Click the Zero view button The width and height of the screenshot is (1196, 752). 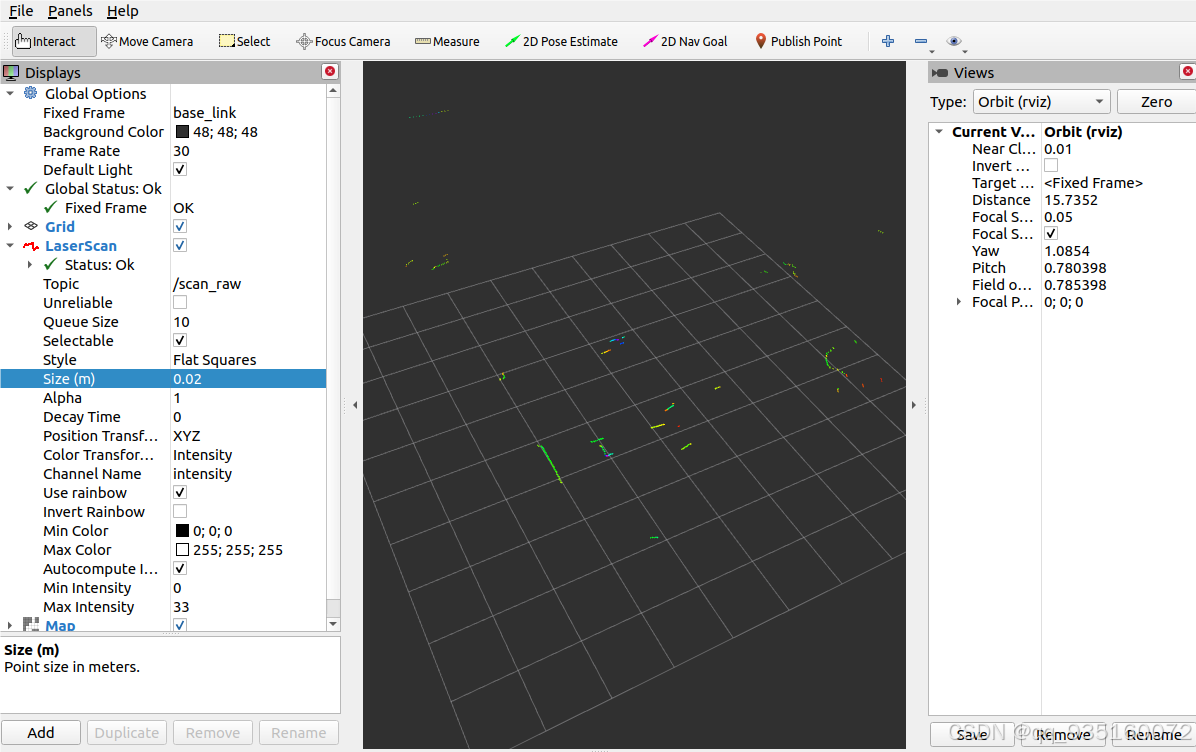tap(1156, 101)
